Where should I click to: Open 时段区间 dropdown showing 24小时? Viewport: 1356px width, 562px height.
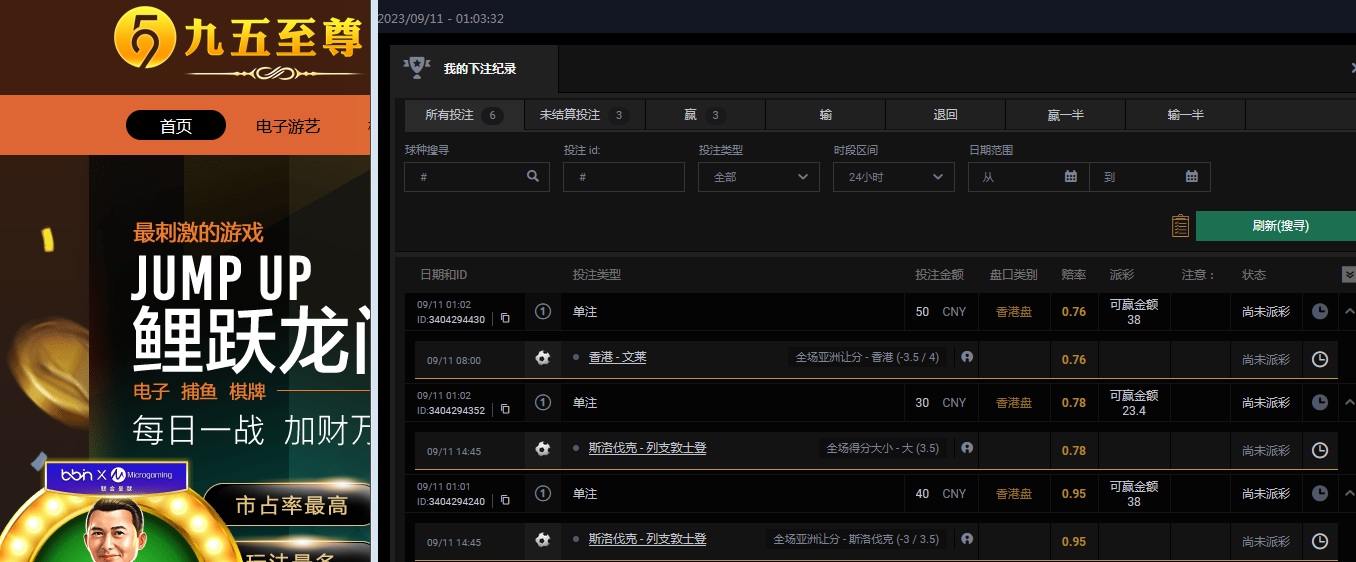pos(894,177)
